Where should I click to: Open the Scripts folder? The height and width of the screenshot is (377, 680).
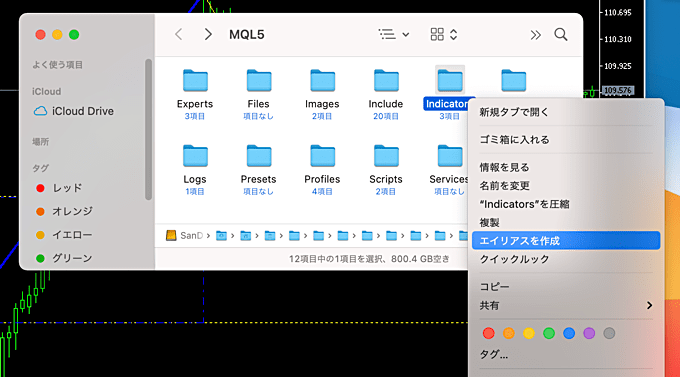(386, 156)
